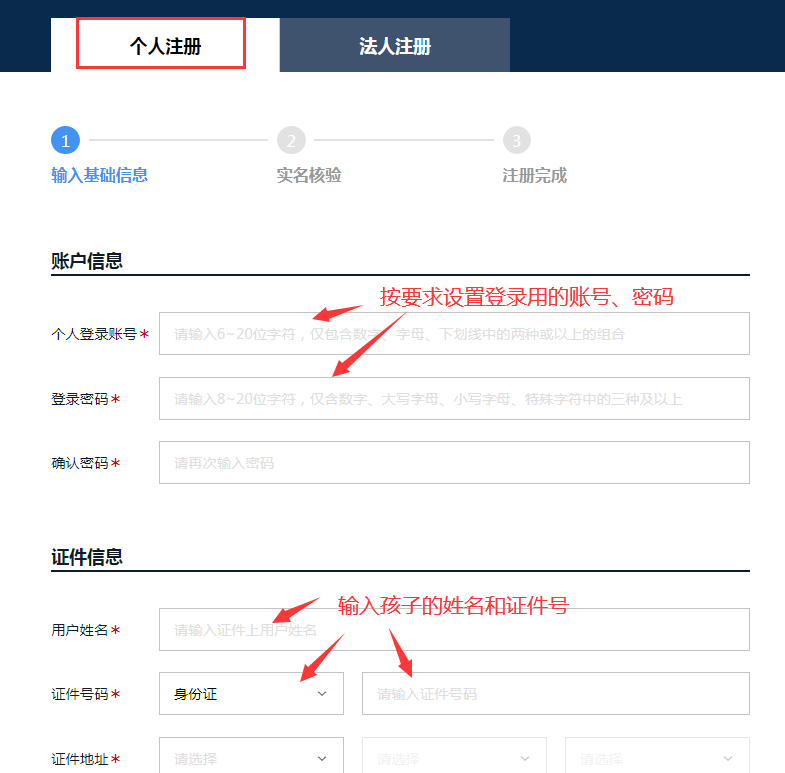785x773 pixels.
Task: Select the 实名核验 step label
Action: tap(309, 175)
